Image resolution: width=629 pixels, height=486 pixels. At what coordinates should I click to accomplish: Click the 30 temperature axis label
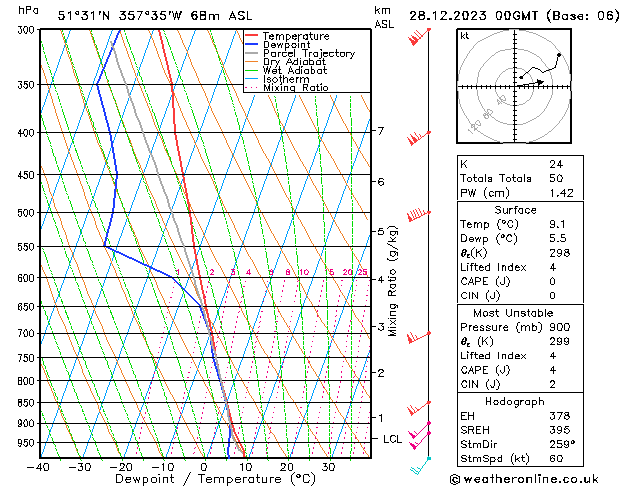point(328,467)
